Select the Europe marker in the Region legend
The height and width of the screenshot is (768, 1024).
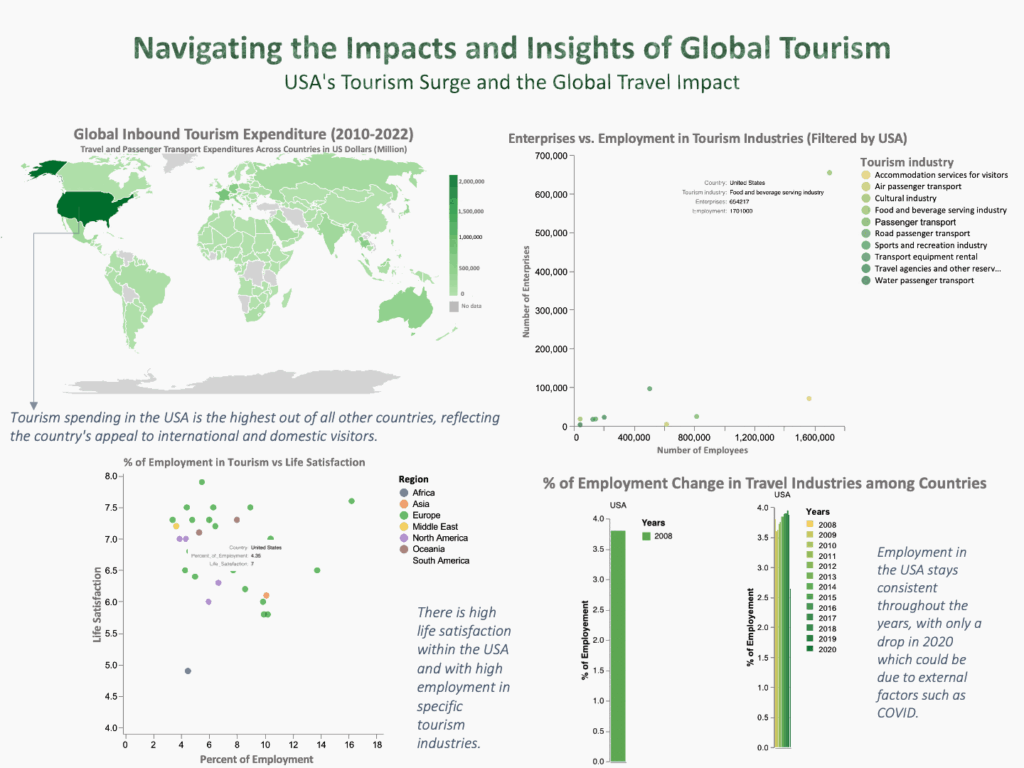tap(404, 515)
